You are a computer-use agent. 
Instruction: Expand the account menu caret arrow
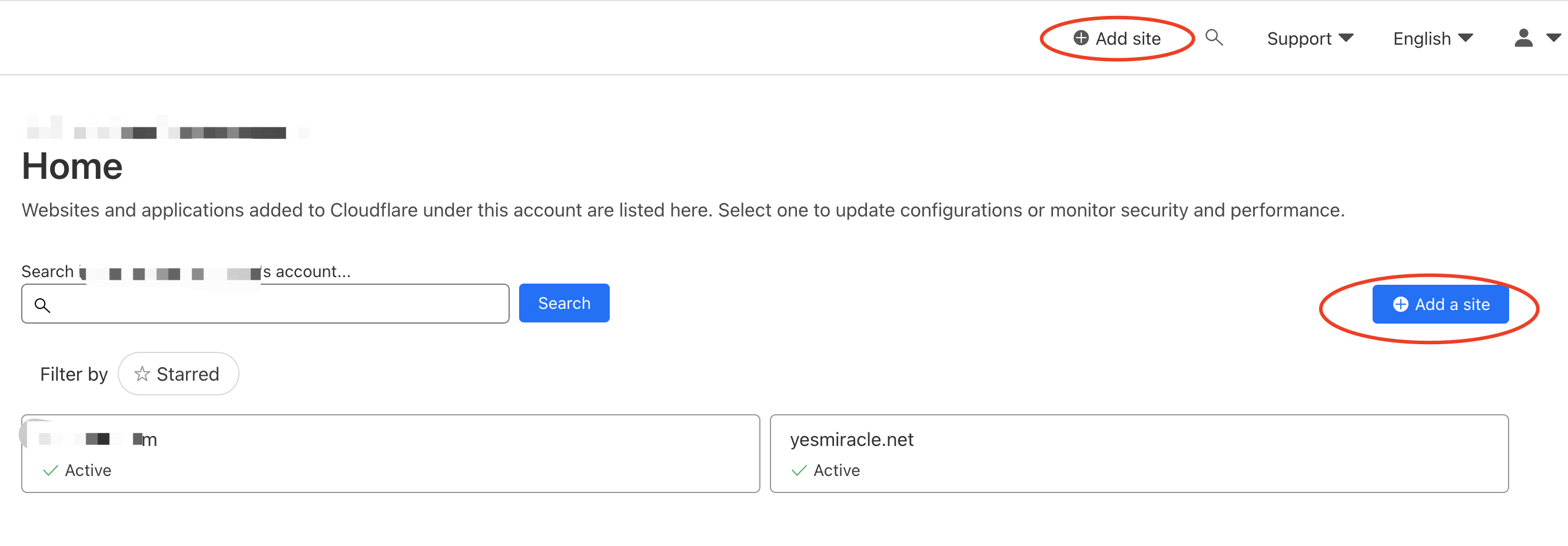coord(1553,38)
